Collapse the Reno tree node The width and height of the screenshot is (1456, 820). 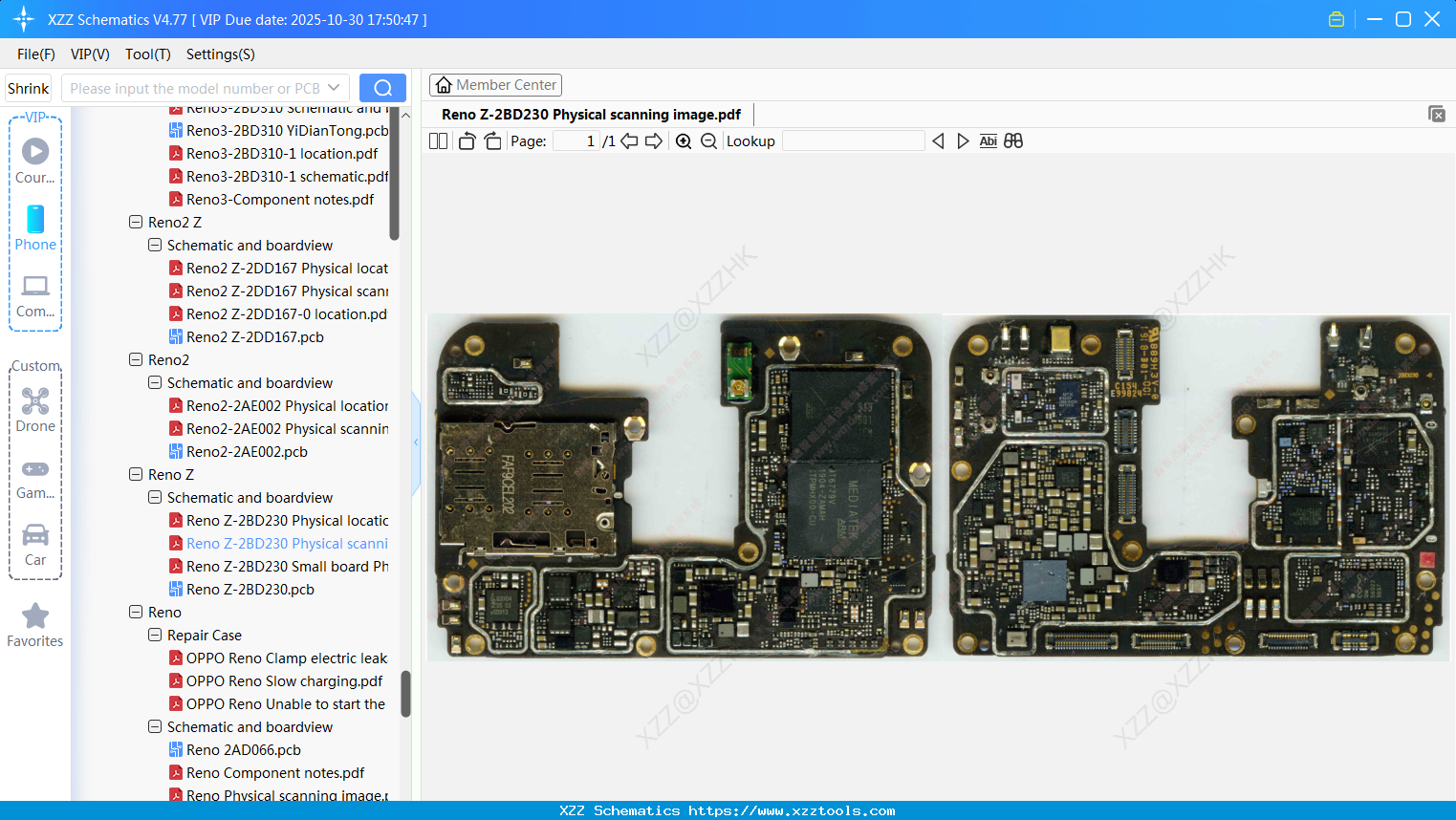(136, 612)
